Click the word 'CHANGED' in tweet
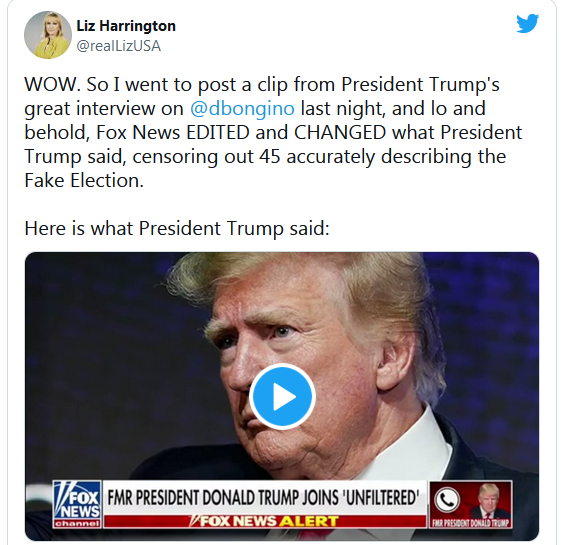This screenshot has width=578, height=545. coord(340,132)
